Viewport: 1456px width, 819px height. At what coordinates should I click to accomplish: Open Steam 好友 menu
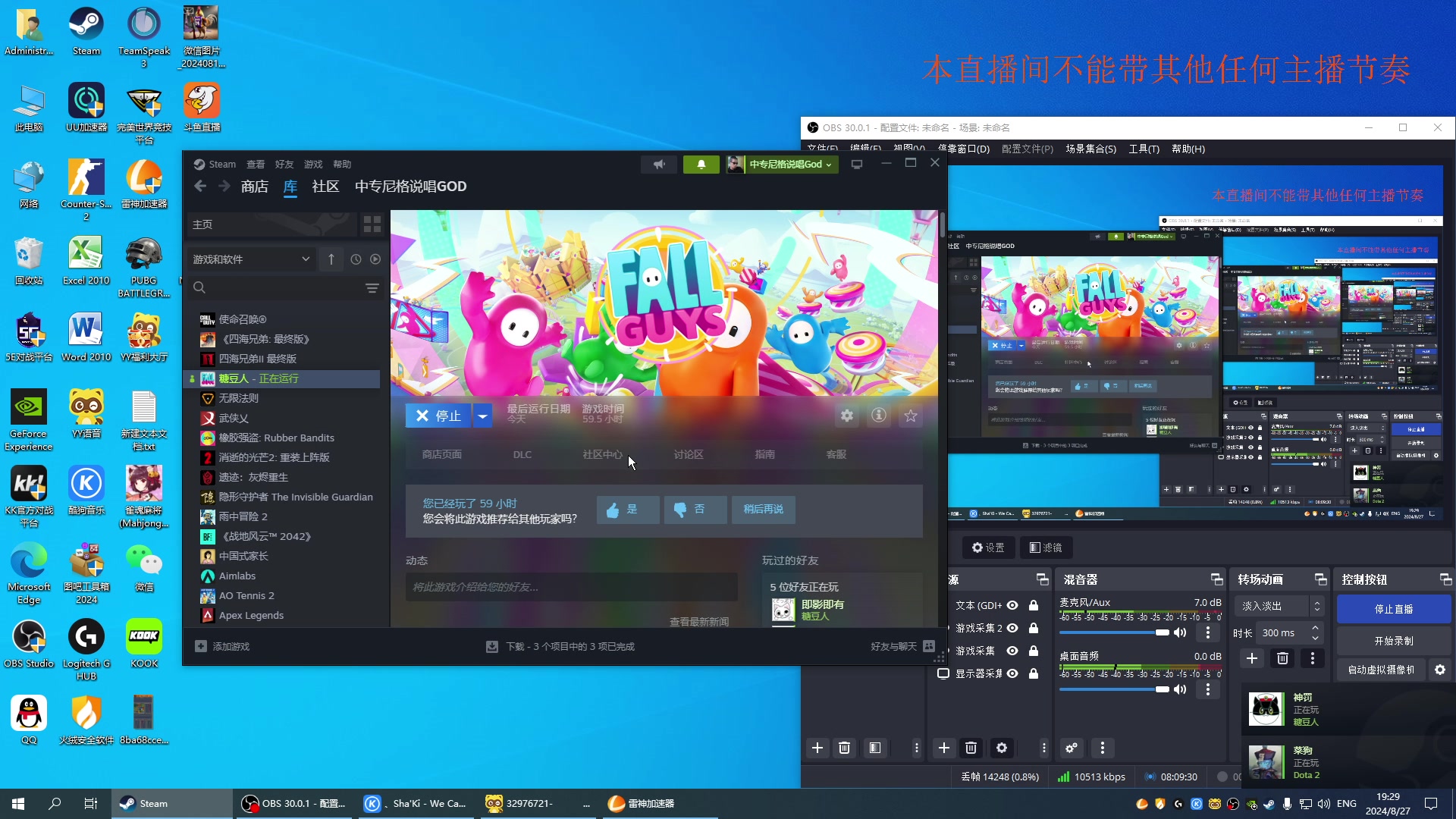[284, 164]
